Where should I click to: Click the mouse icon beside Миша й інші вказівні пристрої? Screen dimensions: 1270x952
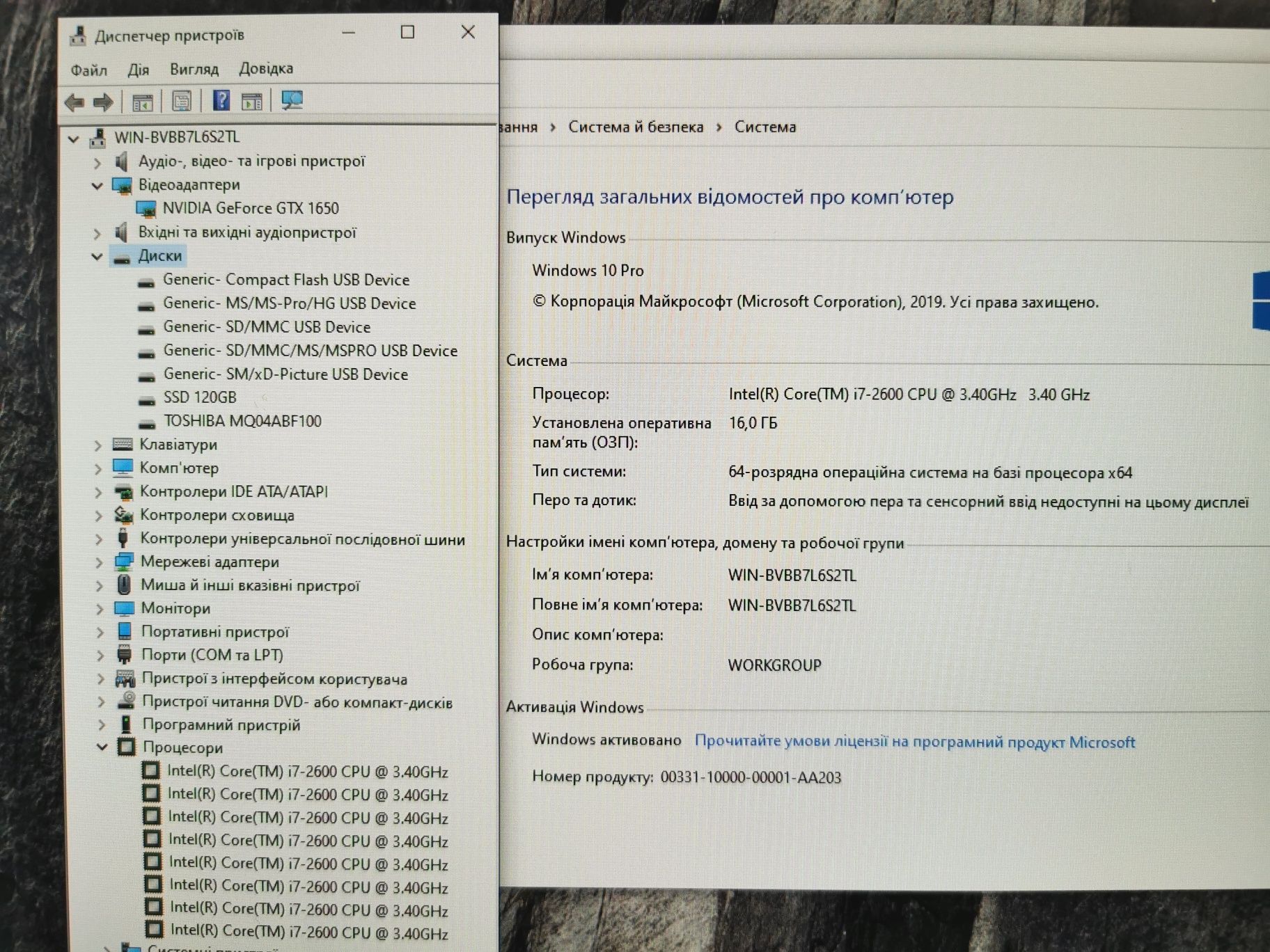(124, 585)
